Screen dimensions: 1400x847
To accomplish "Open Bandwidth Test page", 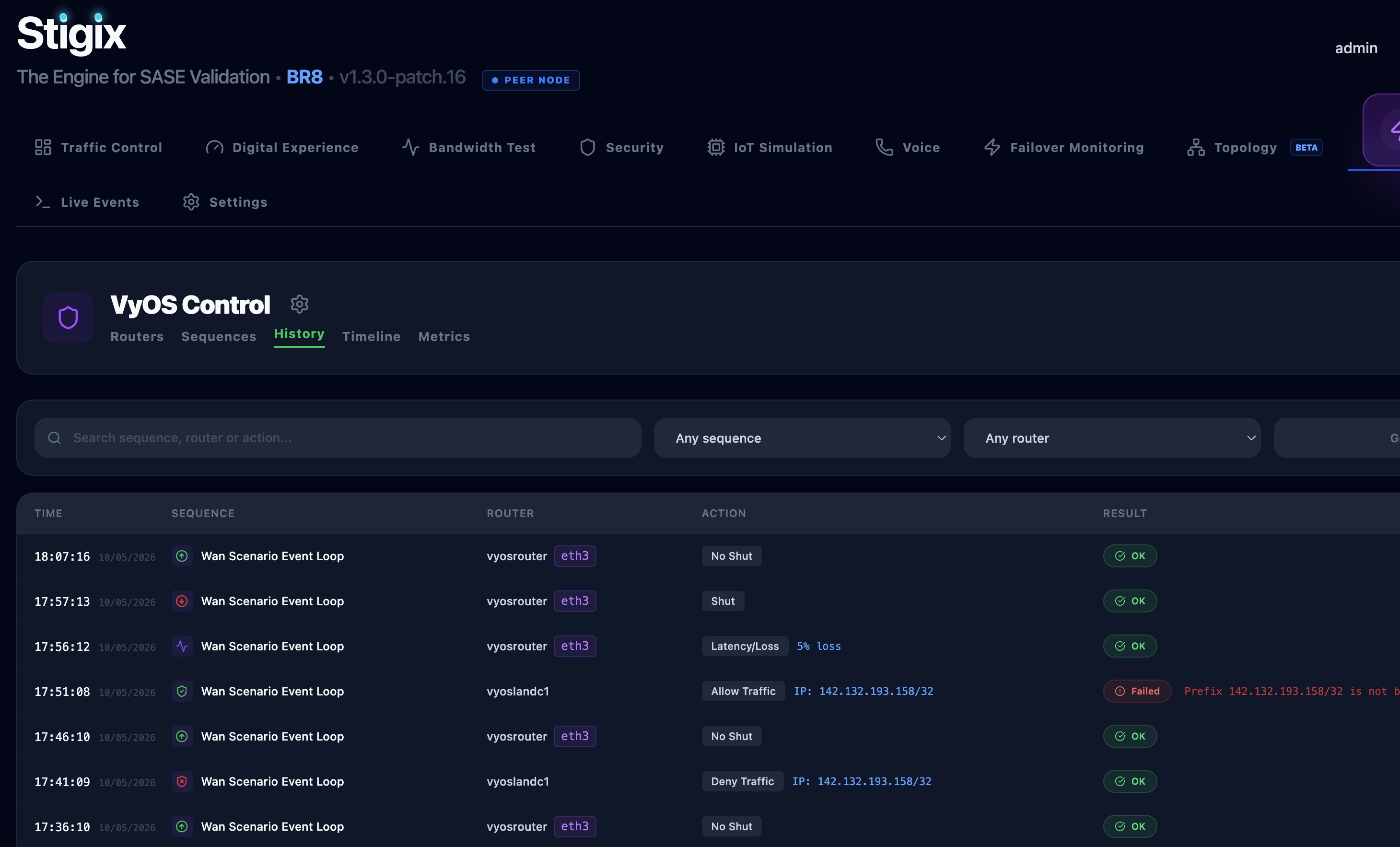I will coord(469,147).
